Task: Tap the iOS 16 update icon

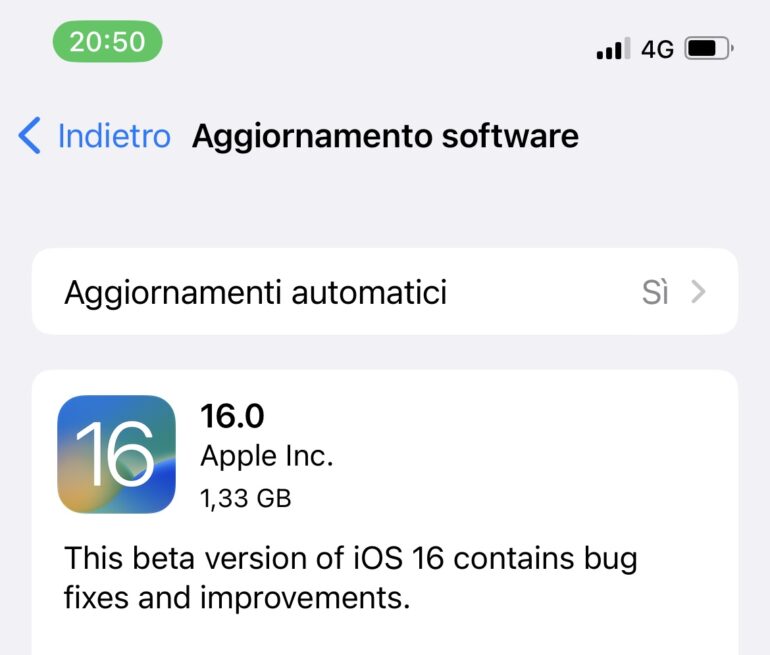Action: coord(116,454)
